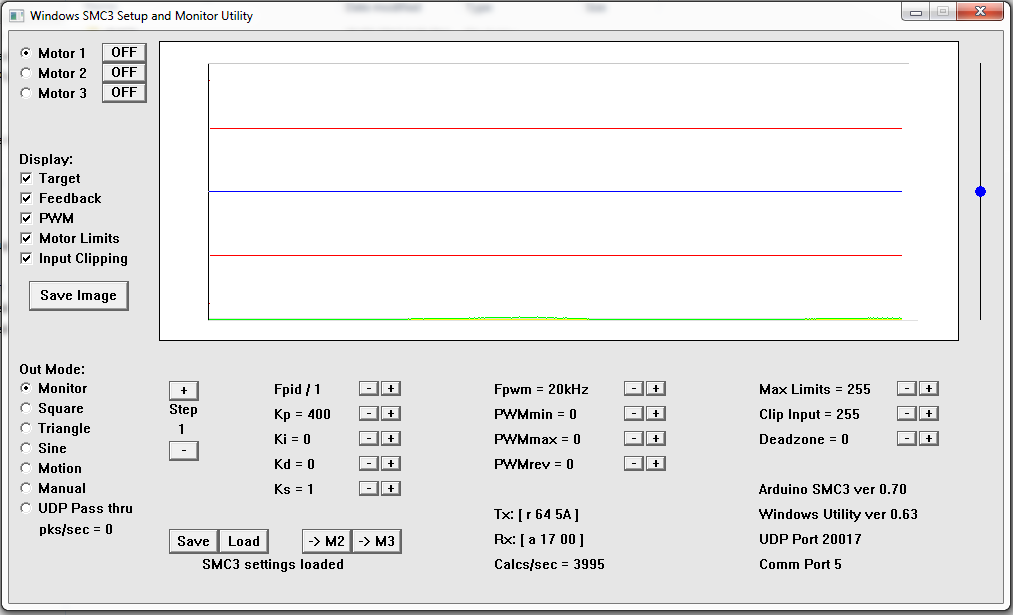Disable the PWM display checkbox
This screenshot has width=1013, height=615.
[26, 218]
